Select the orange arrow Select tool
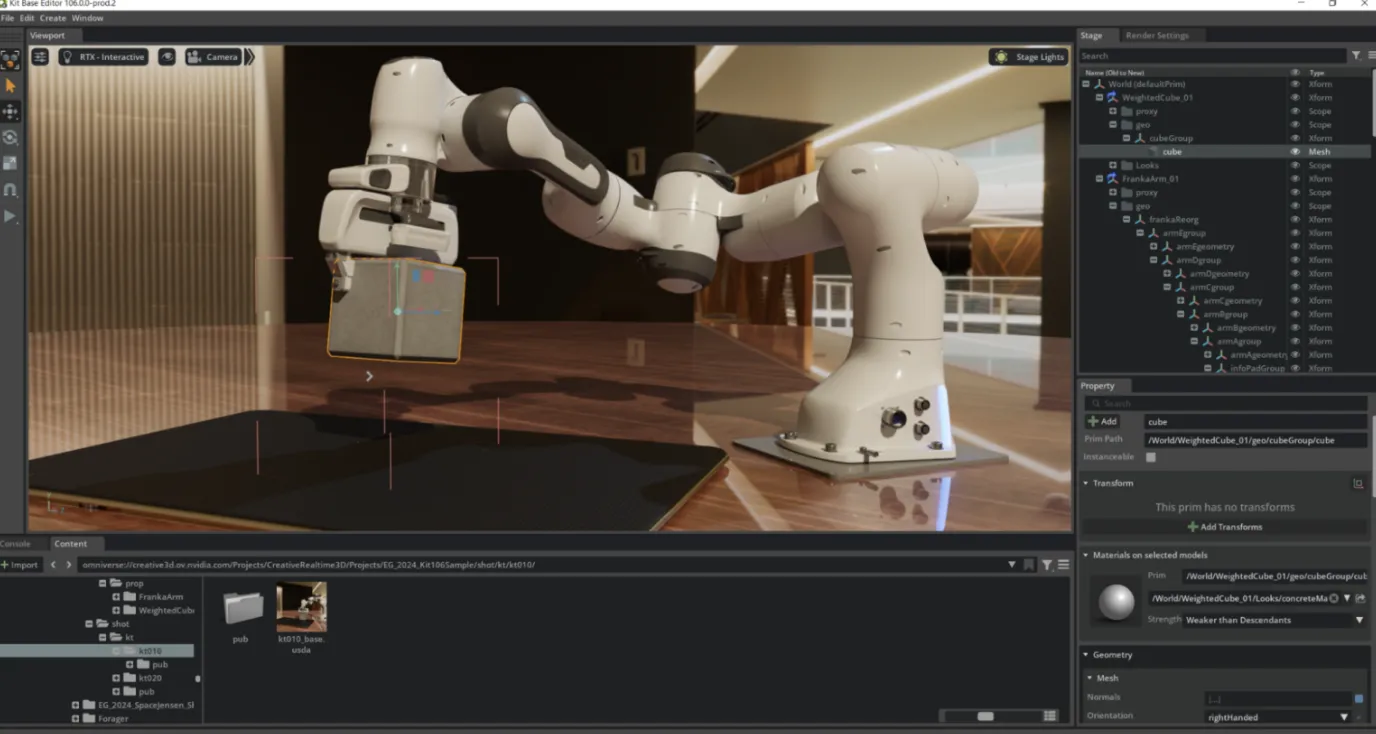 coord(10,86)
